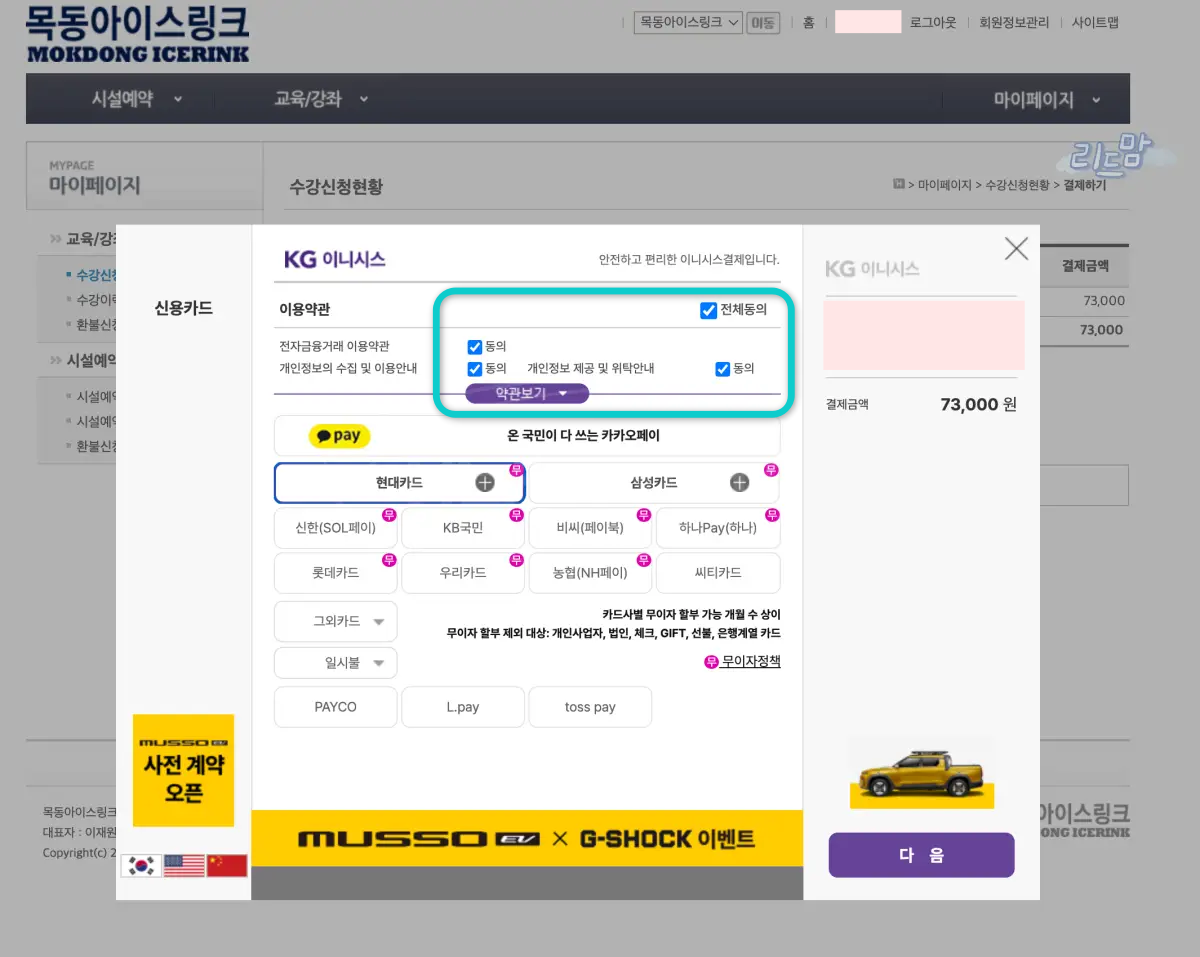The height and width of the screenshot is (957, 1200).
Task: Expand the 시설예약 navigation menu
Action: click(137, 99)
